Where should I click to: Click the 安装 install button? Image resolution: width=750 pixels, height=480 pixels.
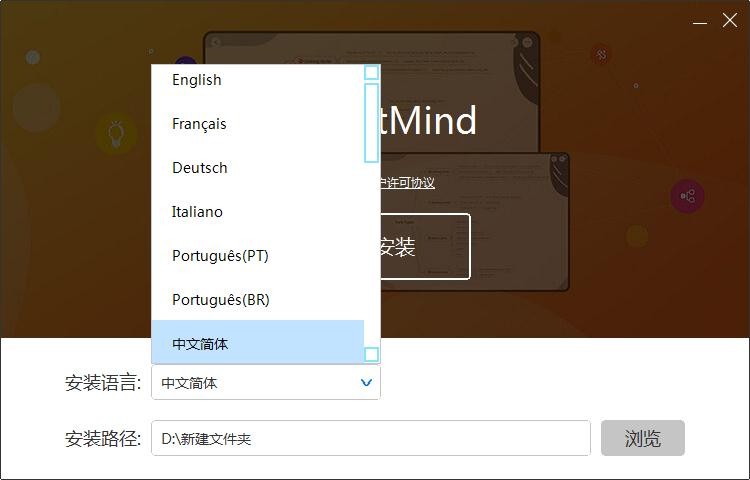420,246
